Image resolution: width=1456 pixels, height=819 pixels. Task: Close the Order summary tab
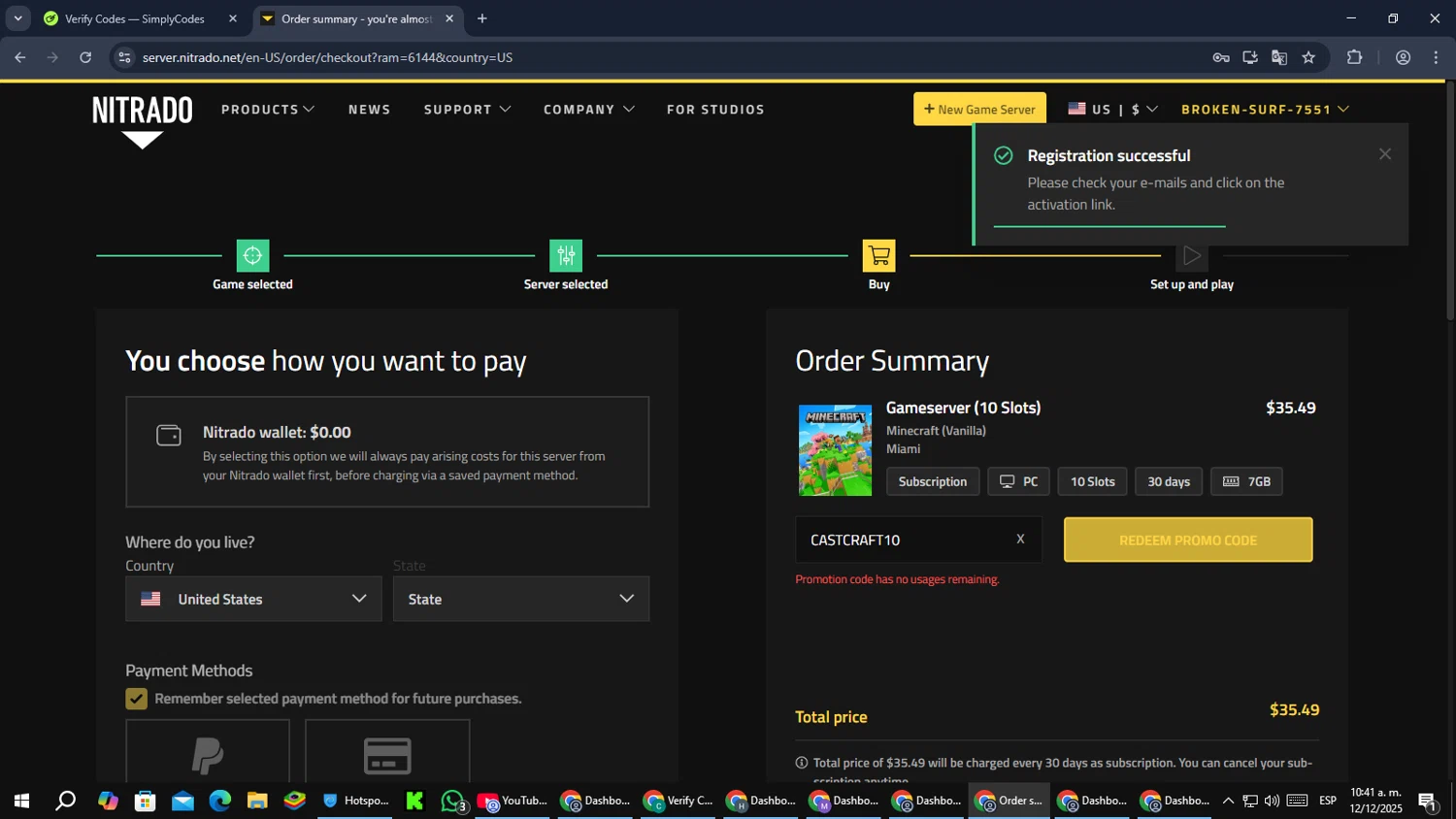(449, 18)
